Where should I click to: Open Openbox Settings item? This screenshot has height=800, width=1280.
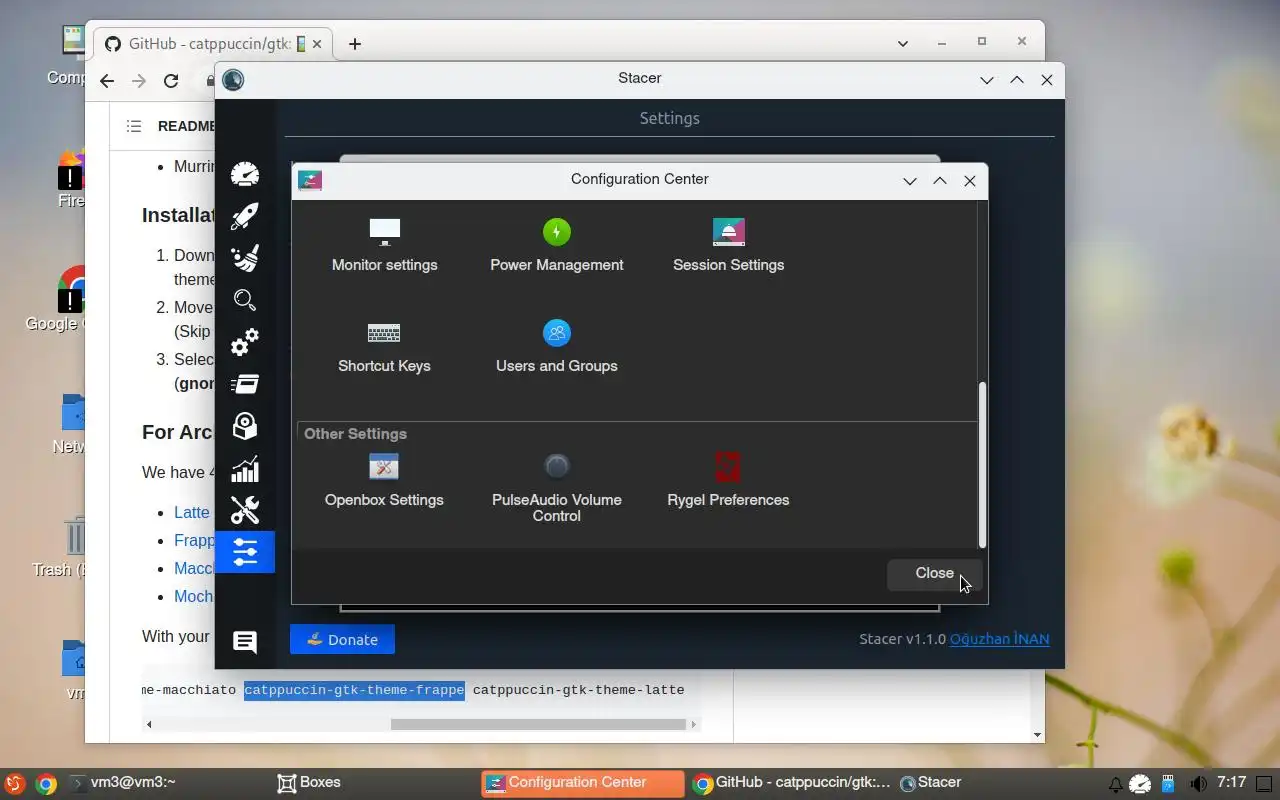(384, 481)
